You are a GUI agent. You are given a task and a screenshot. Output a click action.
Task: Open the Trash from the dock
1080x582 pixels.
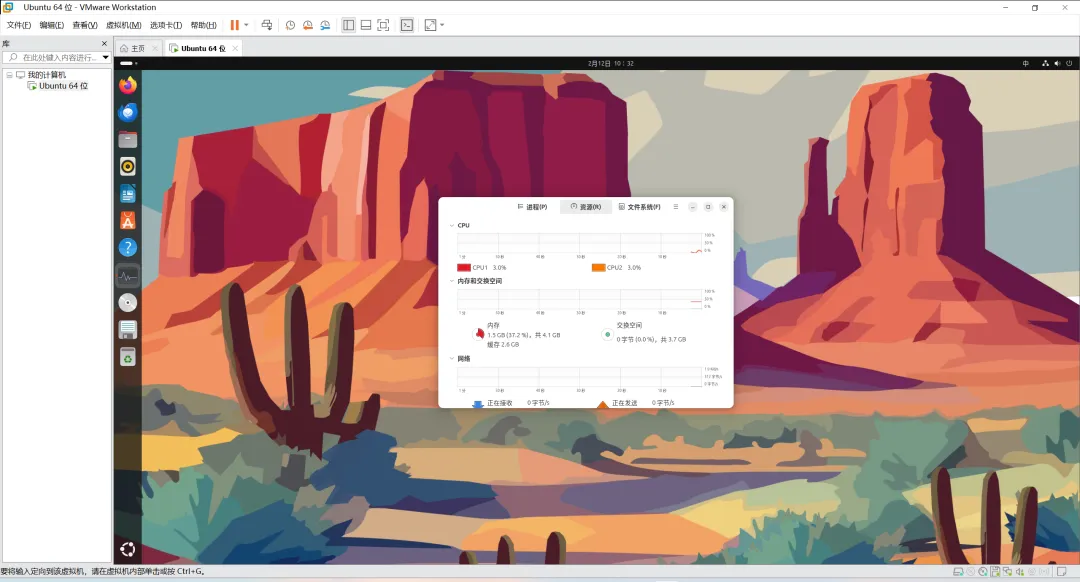(x=127, y=357)
